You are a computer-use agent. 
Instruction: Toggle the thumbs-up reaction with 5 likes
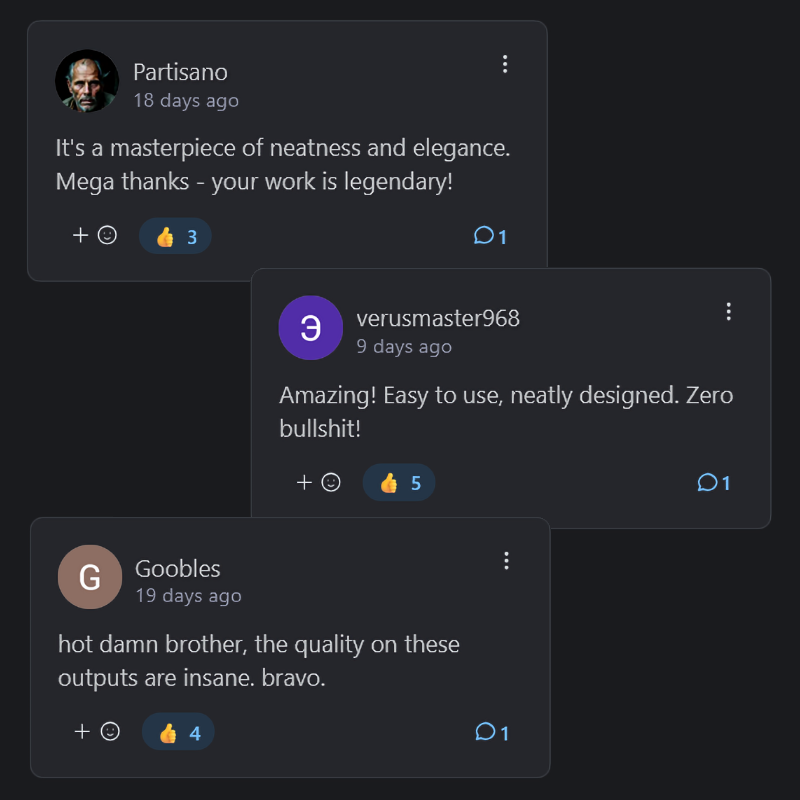click(x=399, y=484)
